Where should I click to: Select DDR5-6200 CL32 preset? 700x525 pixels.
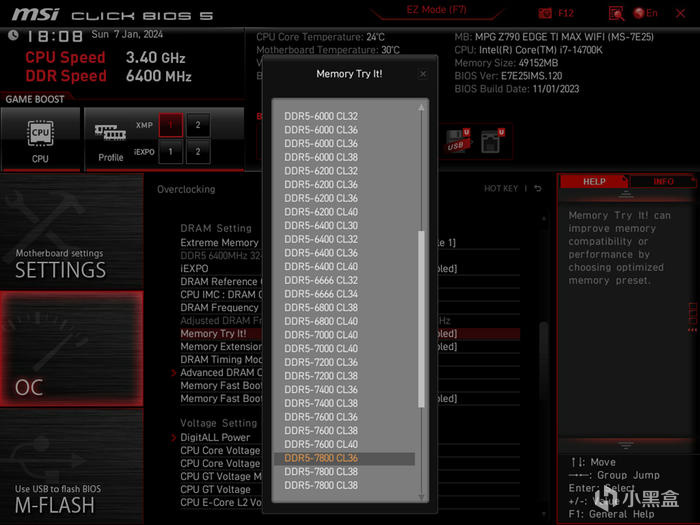click(321, 171)
